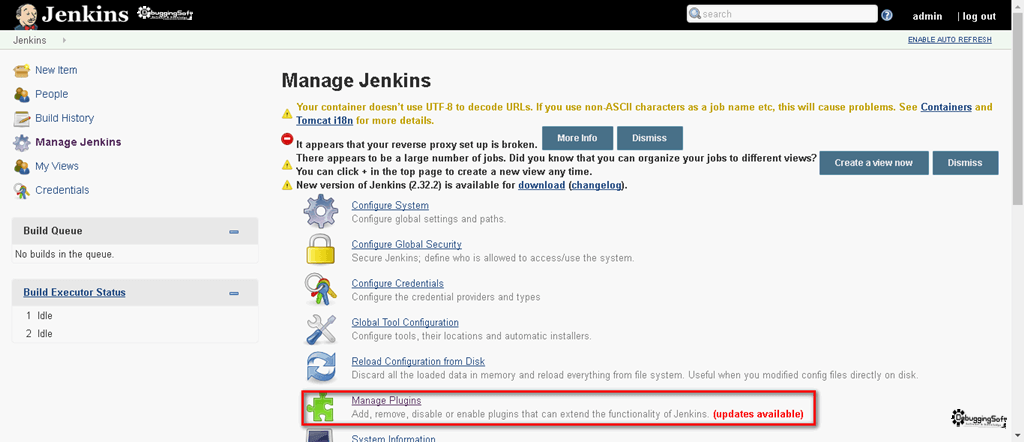
Task: Open the changelog link
Action: [596, 185]
